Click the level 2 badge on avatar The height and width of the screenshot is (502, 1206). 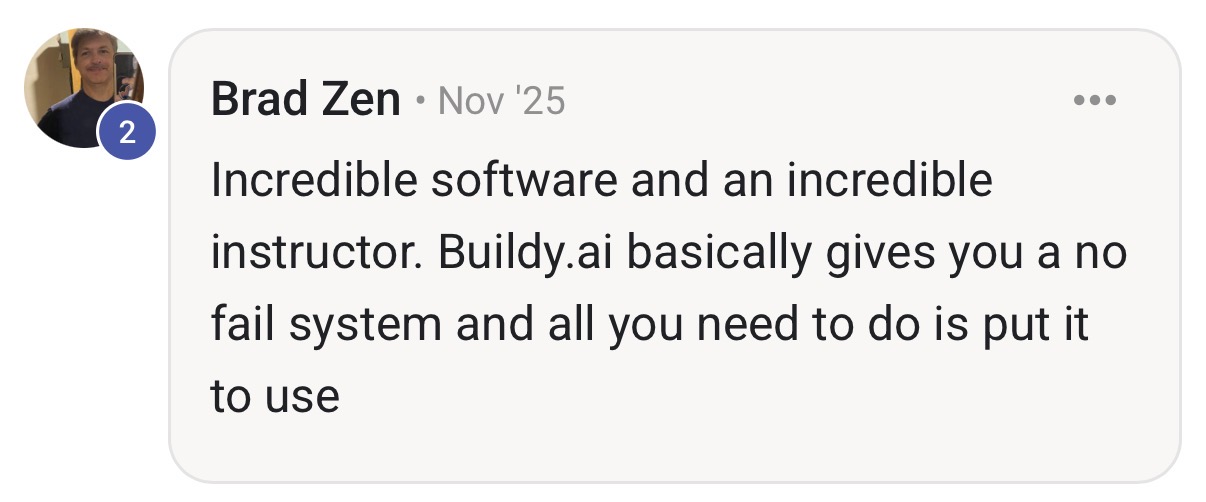pyautogui.click(x=126, y=135)
